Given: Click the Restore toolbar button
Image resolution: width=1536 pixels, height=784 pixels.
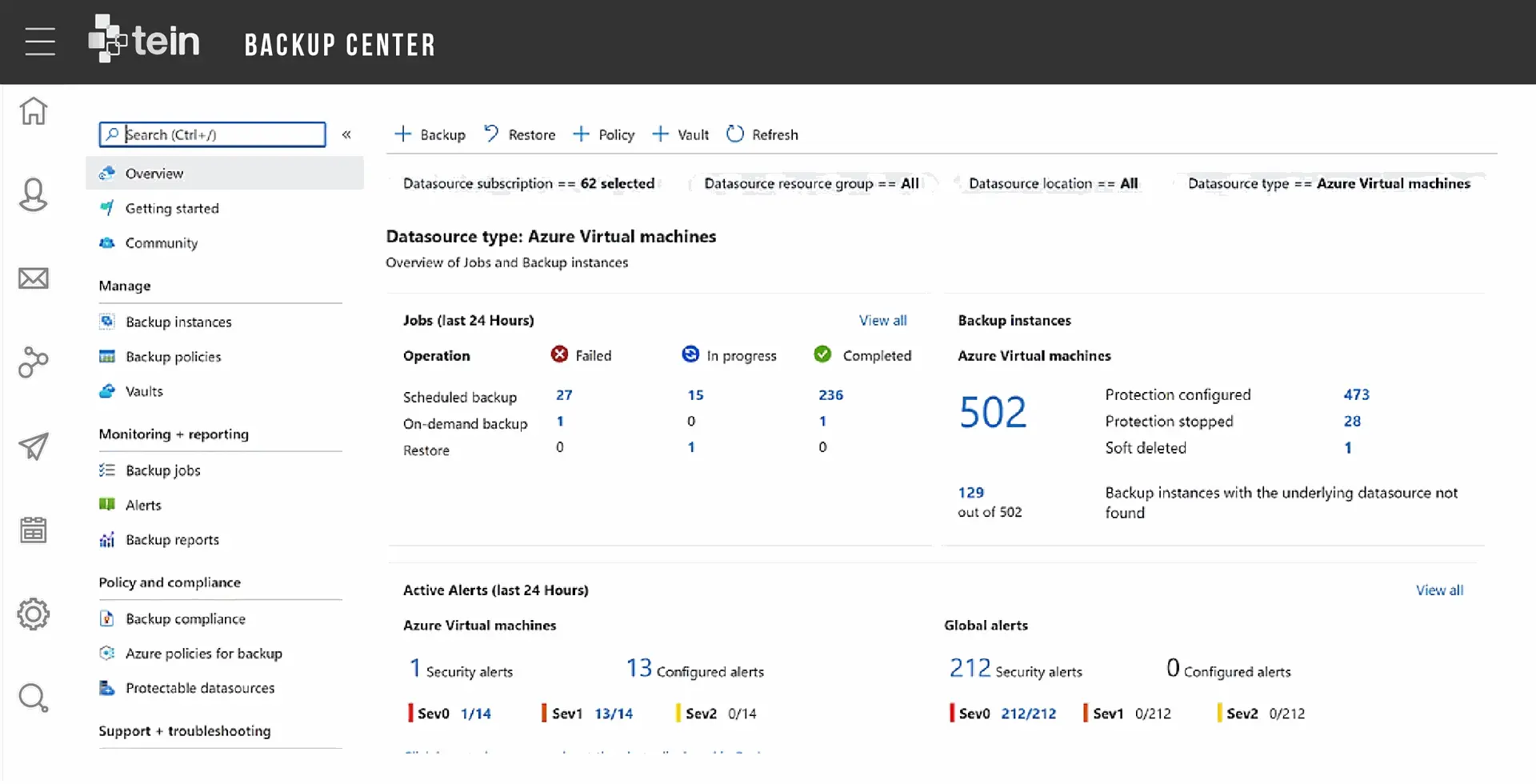Looking at the screenshot, I should point(520,134).
